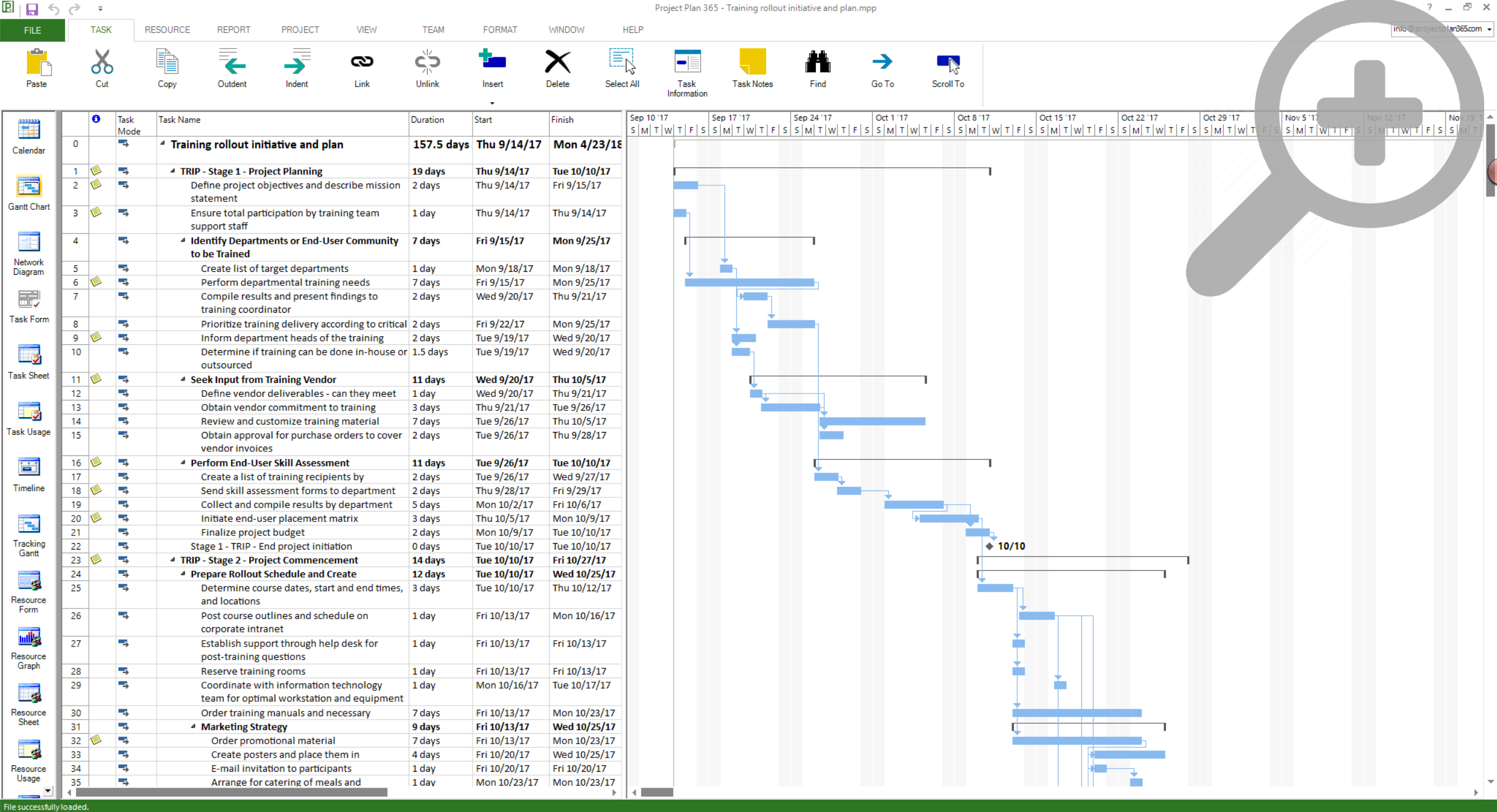The image size is (1497, 812).
Task: Click the Undo arrow in quick access
Action: point(53,9)
